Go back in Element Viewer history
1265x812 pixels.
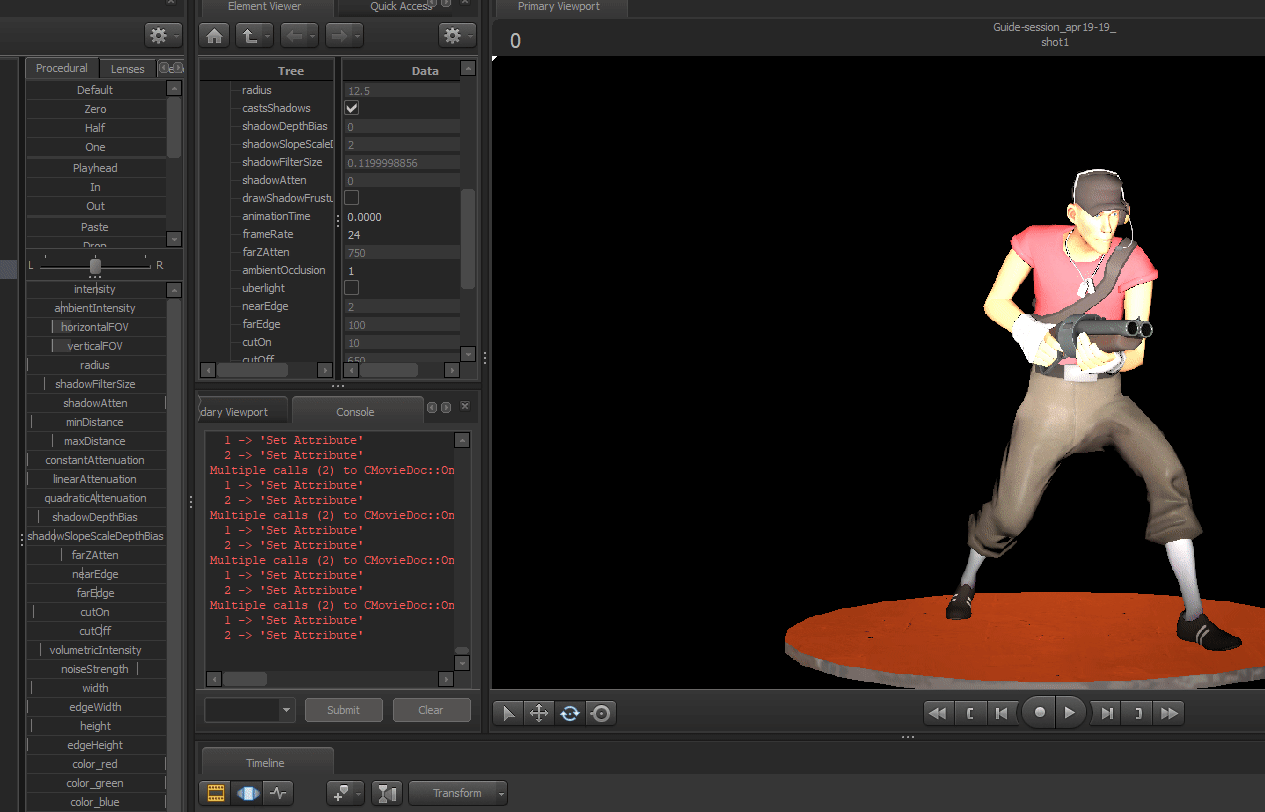294,36
